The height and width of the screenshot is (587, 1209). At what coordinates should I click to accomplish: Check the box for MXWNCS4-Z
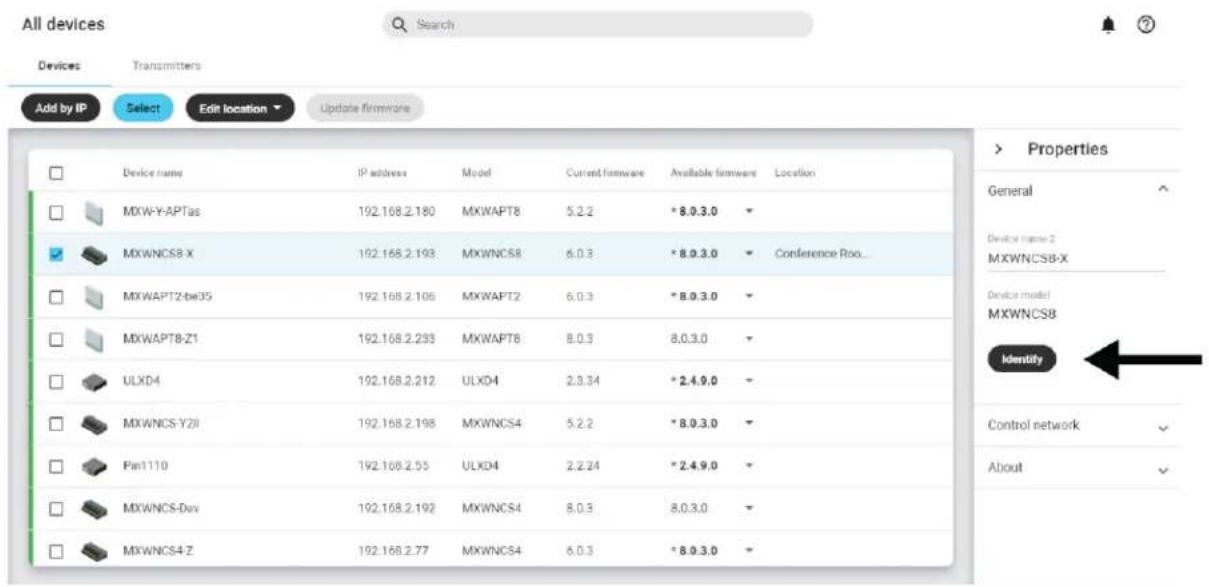57,550
